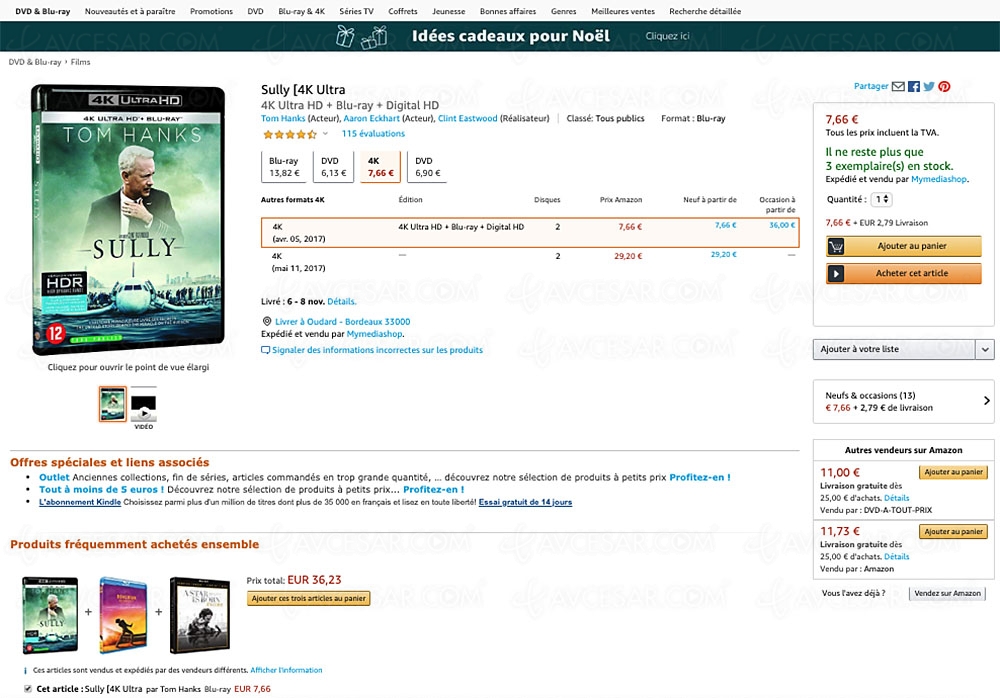The width and height of the screenshot is (1000, 698).
Task: Click info icon beside different sellers notice
Action: pyautogui.click(x=26, y=671)
